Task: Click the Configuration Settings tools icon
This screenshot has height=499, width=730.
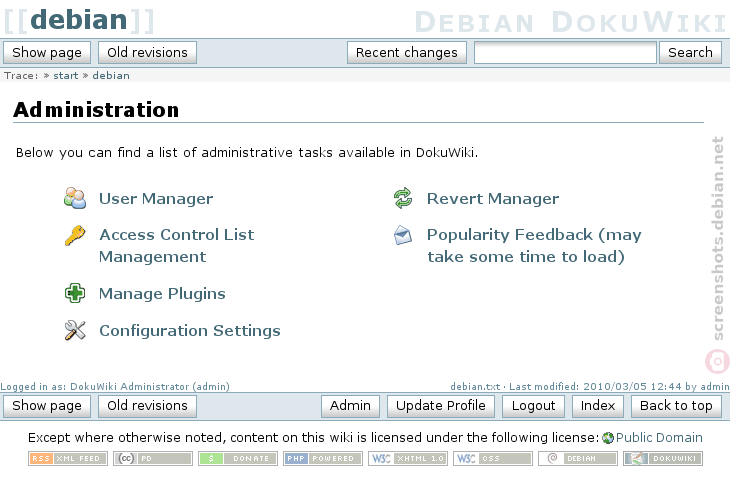Action: click(x=75, y=330)
